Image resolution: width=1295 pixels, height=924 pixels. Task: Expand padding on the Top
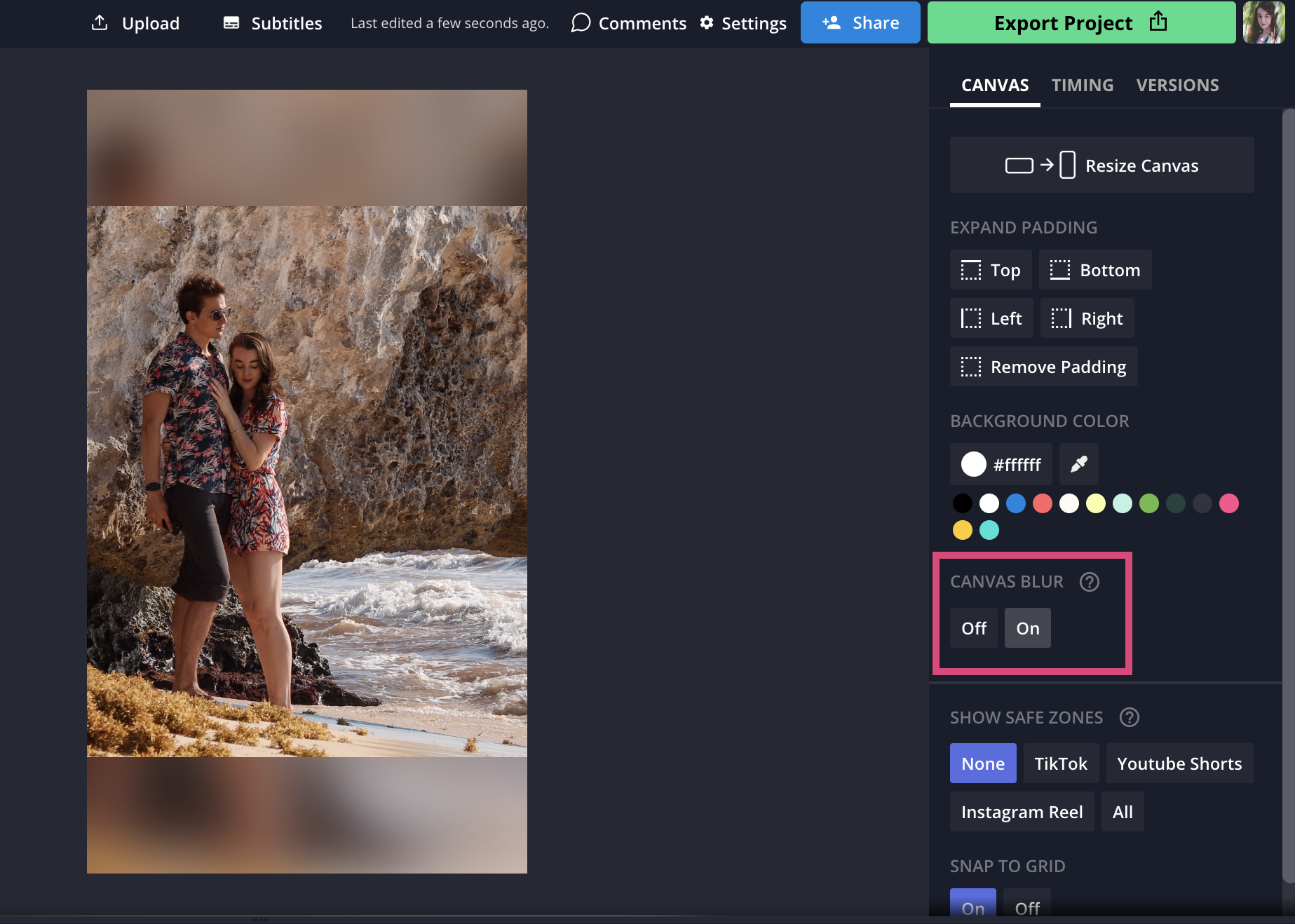pyautogui.click(x=991, y=270)
